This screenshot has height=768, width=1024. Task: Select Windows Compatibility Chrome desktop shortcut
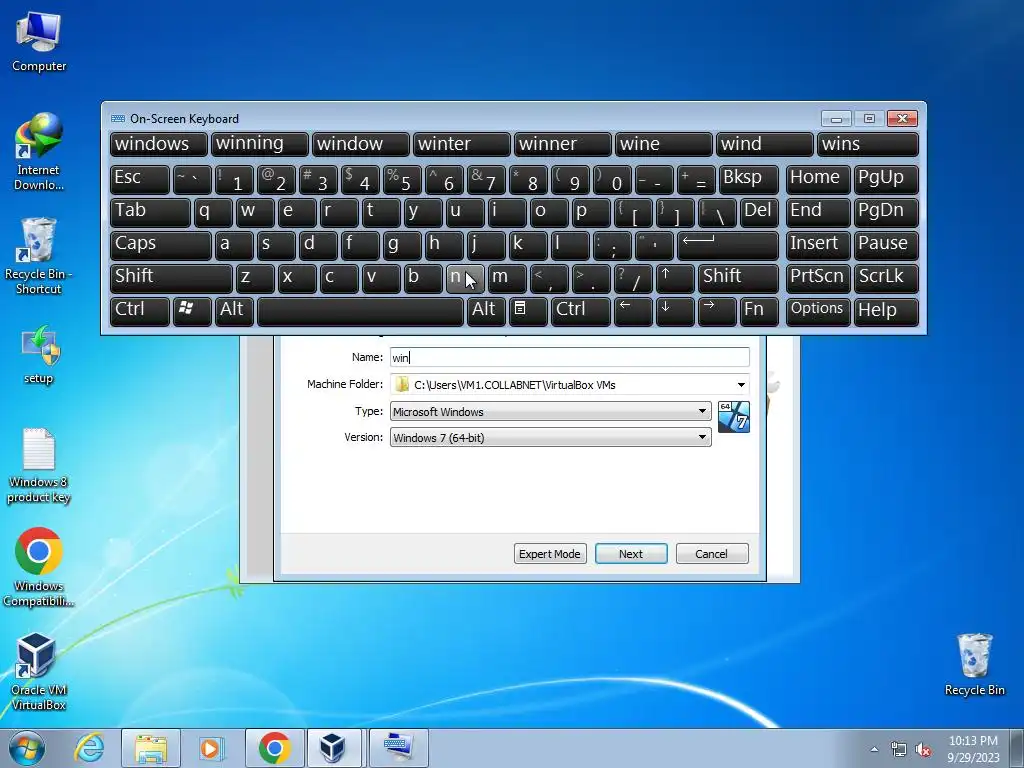pos(39,567)
